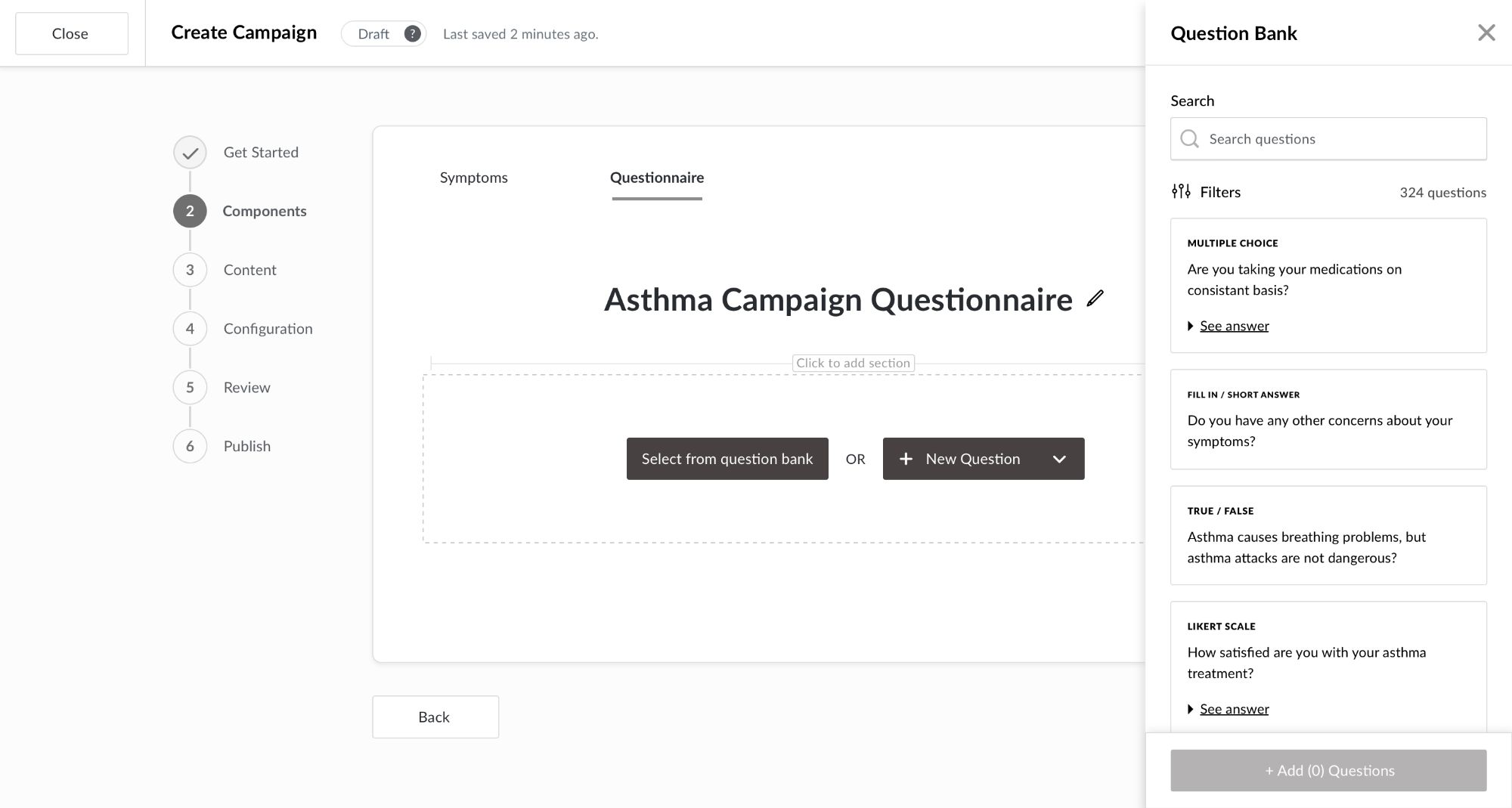Screen dimensions: 1512x808
Task: Open the Draft status help tooltip
Action: (x=412, y=33)
